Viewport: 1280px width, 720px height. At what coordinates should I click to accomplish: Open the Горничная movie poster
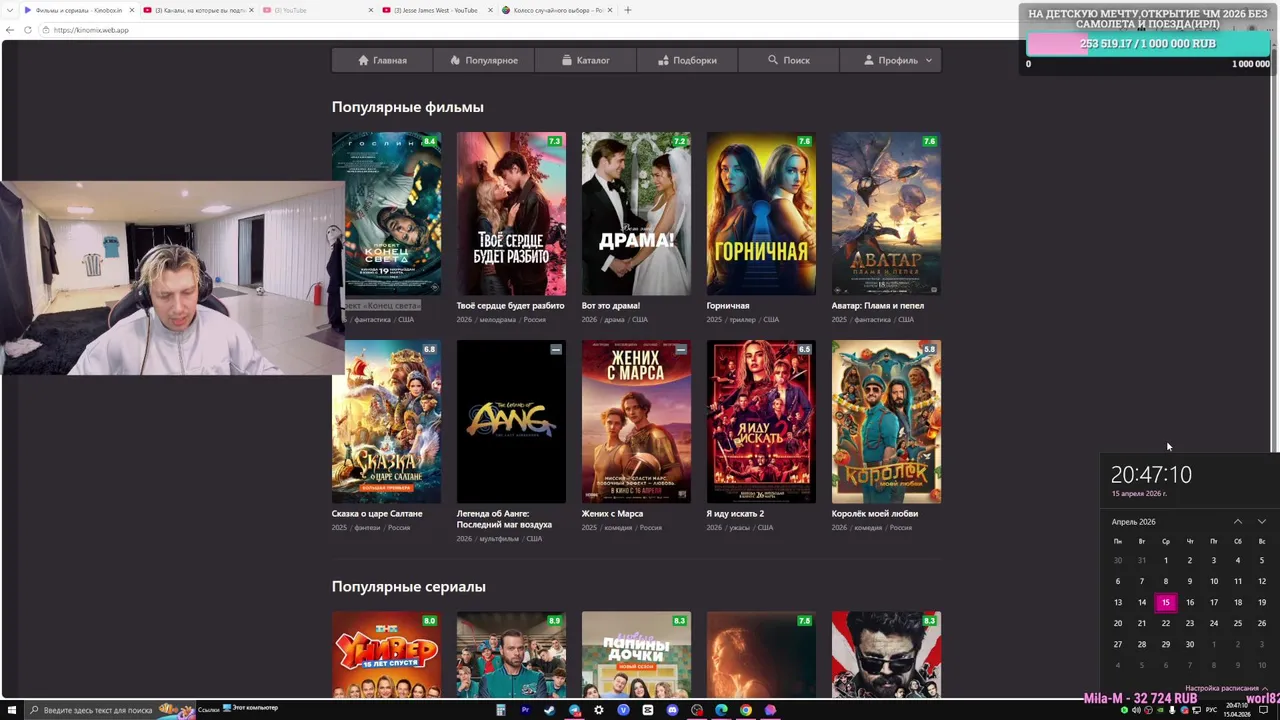coord(761,213)
